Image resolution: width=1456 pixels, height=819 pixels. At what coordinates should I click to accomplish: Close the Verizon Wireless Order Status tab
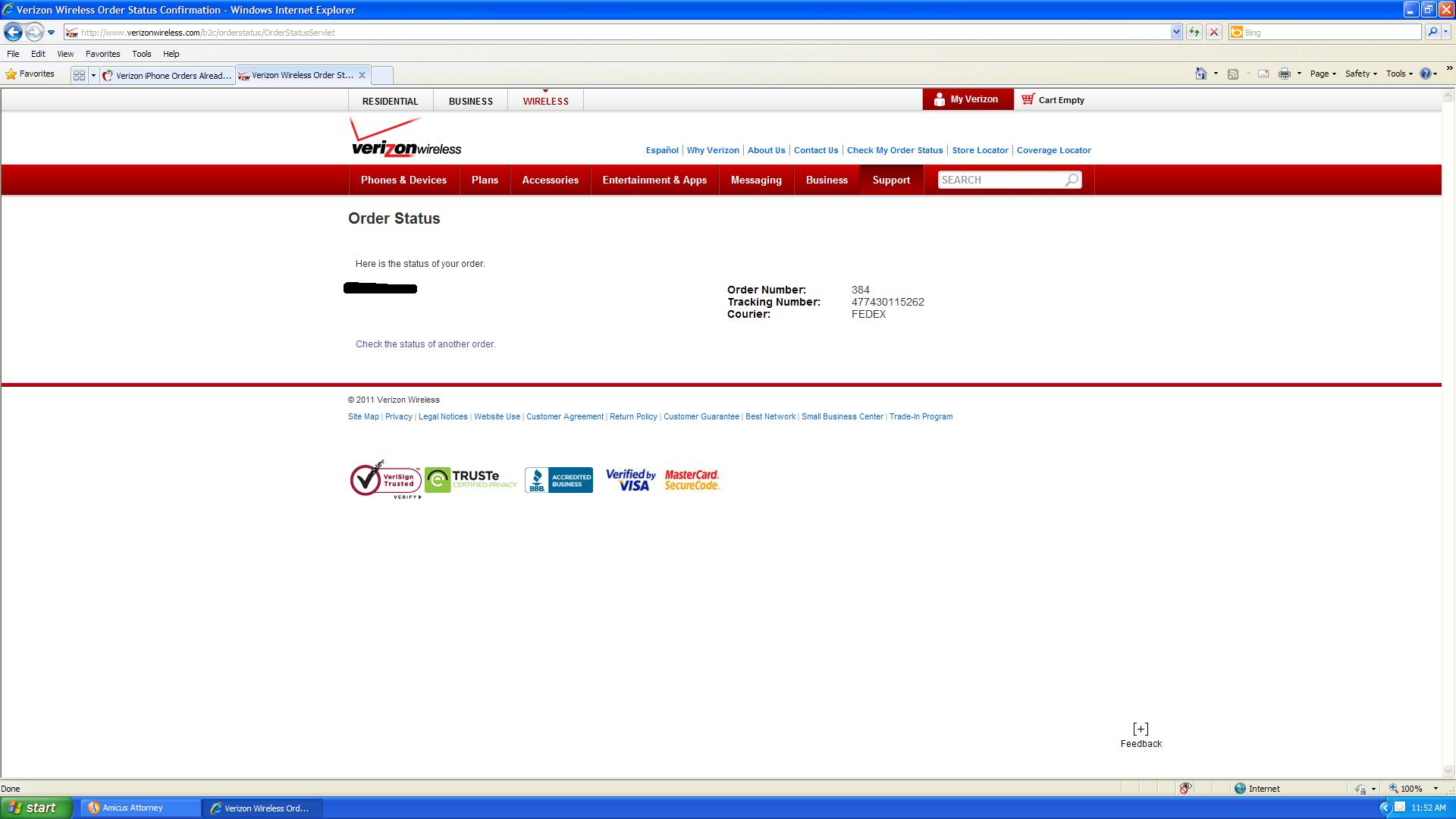click(x=362, y=75)
